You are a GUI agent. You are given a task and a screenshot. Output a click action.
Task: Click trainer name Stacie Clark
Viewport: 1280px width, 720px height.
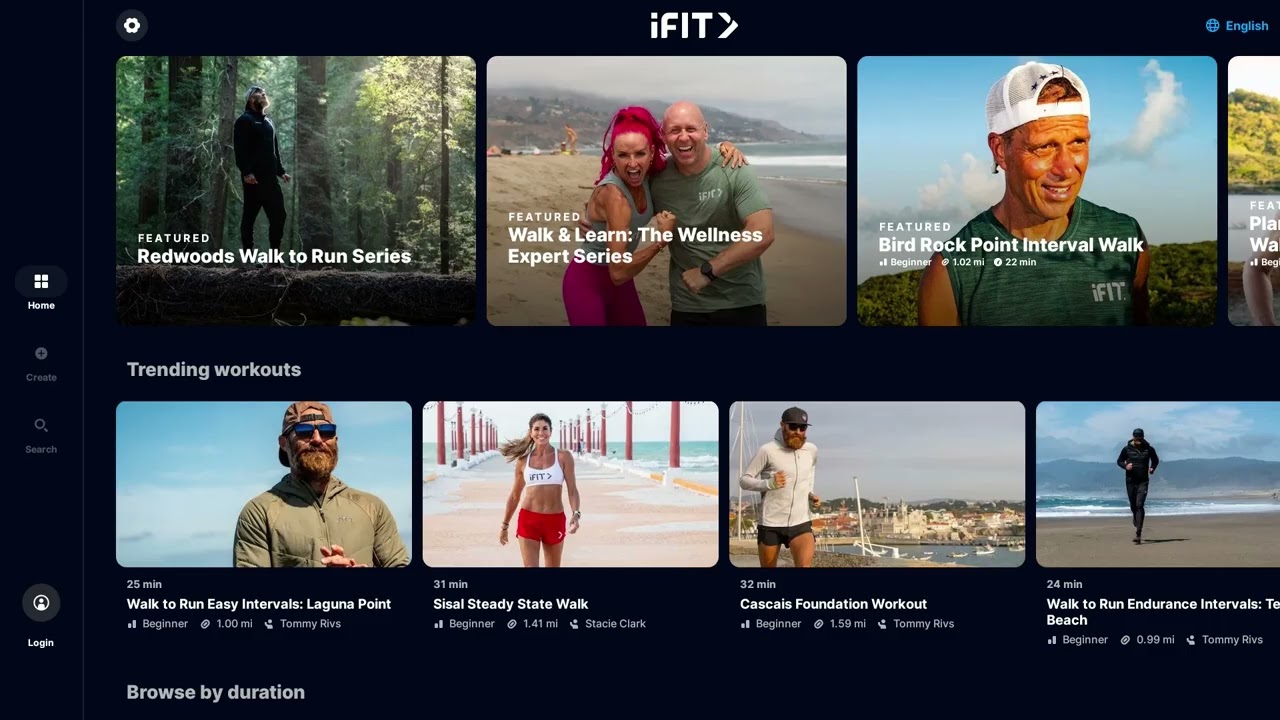616,624
